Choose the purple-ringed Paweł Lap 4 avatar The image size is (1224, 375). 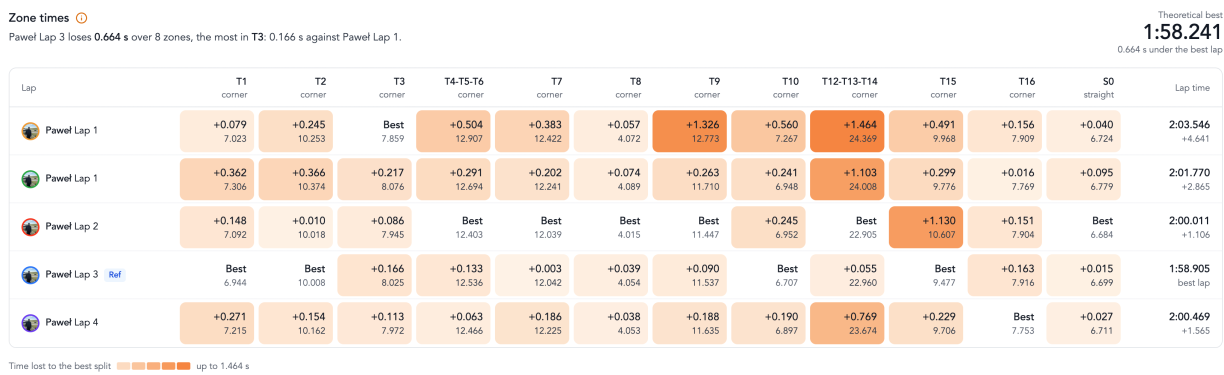click(x=31, y=322)
